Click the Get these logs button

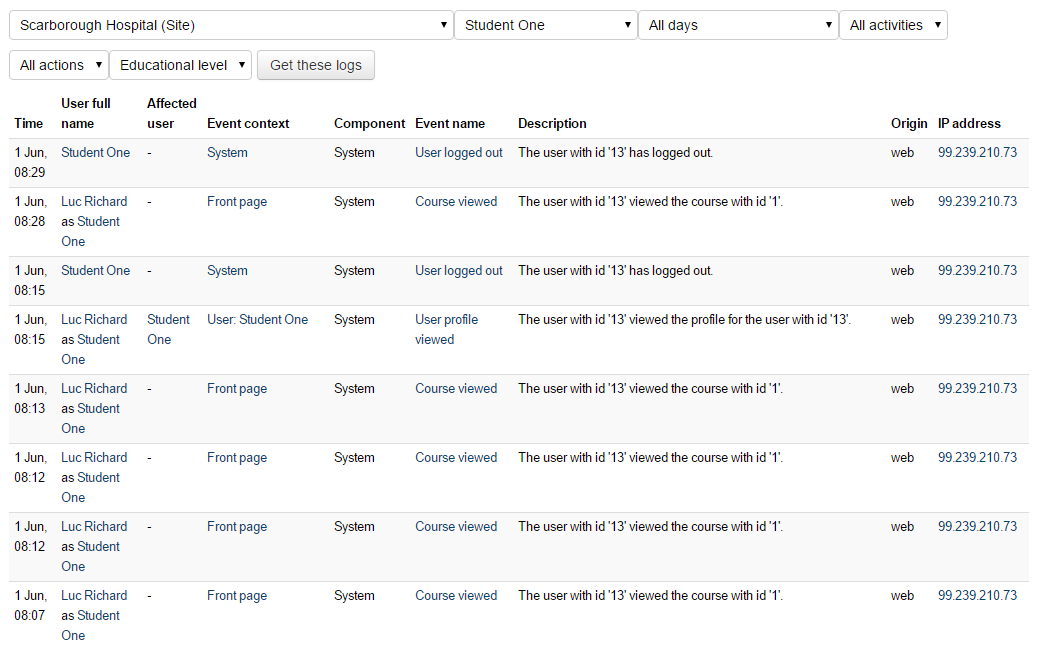[x=316, y=65]
